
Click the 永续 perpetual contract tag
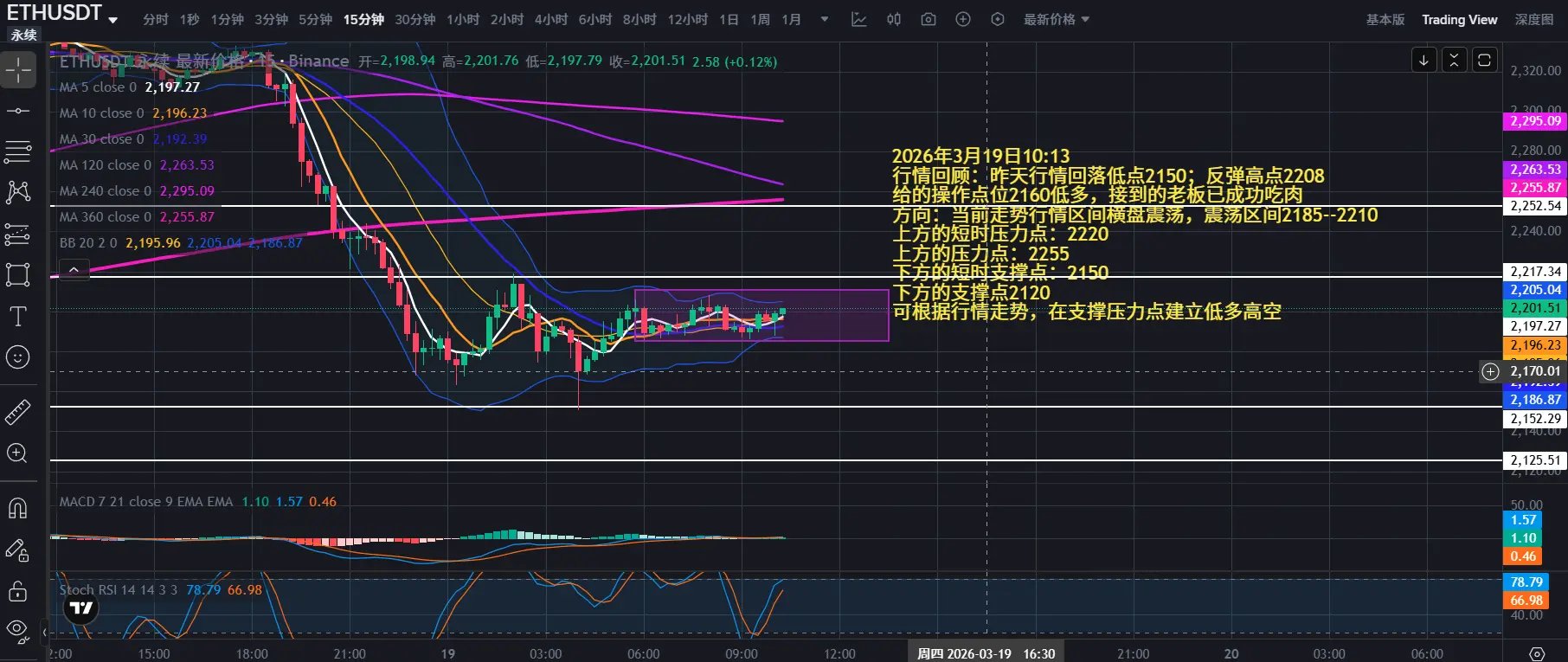tap(23, 35)
